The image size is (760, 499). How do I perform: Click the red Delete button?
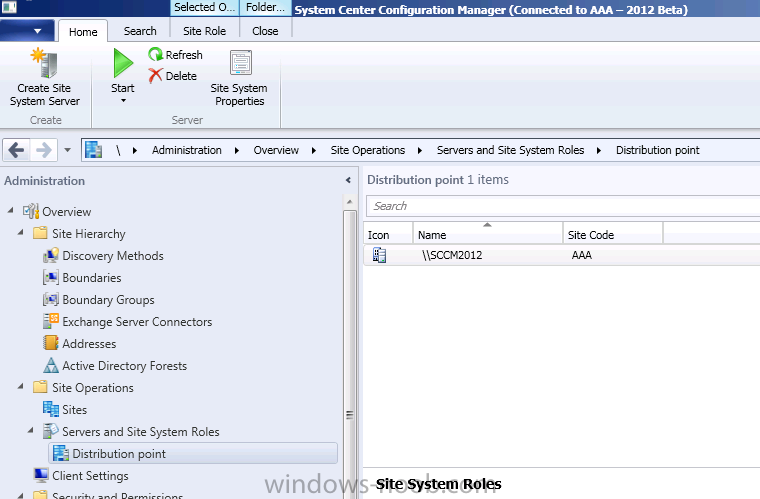[x=173, y=76]
